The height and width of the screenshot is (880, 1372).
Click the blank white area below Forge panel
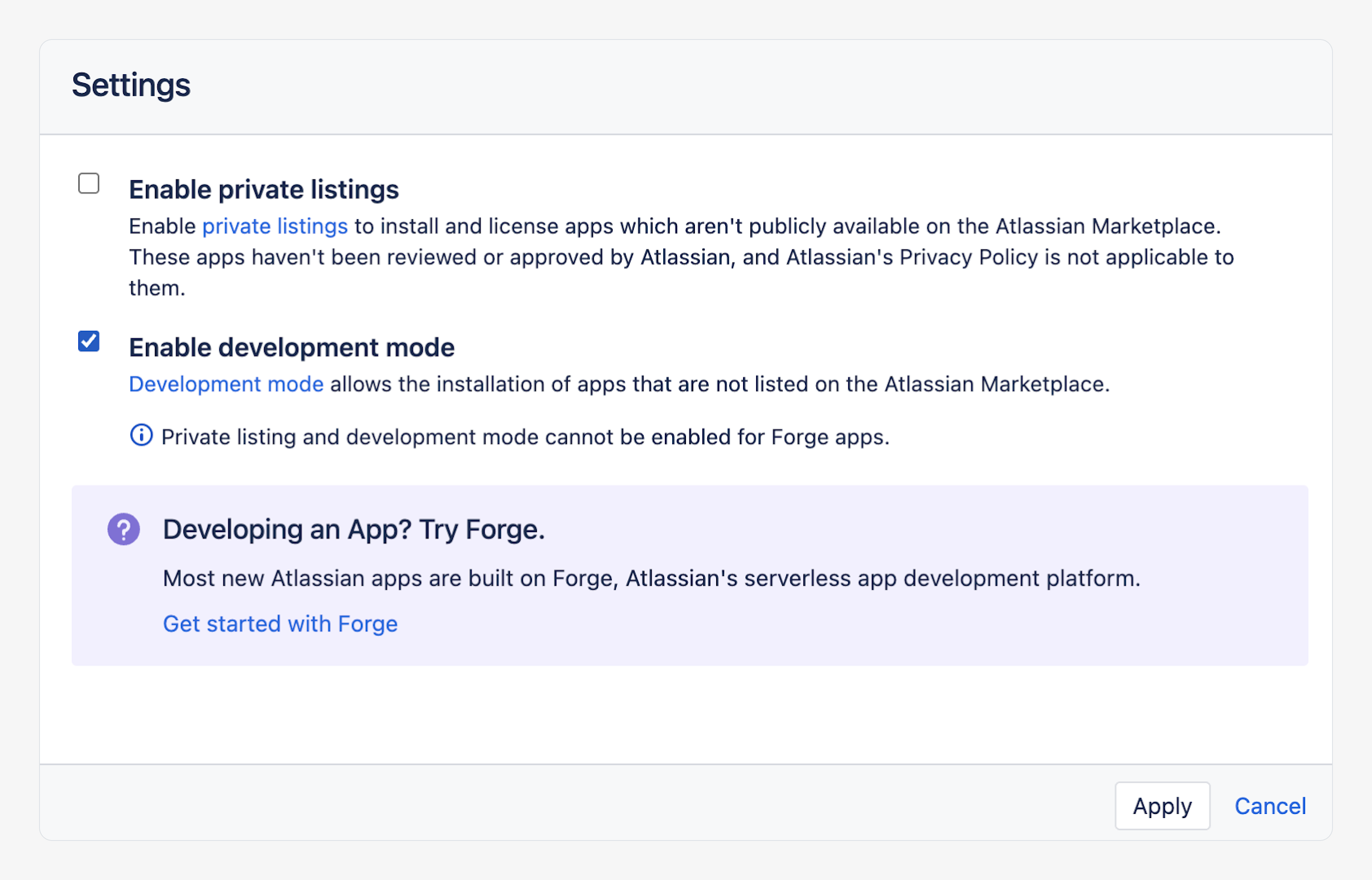[686, 714]
